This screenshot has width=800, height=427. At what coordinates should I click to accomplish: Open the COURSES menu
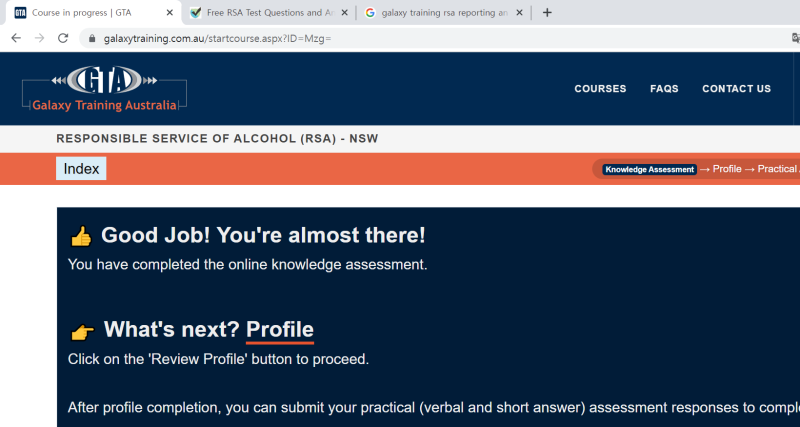click(600, 89)
